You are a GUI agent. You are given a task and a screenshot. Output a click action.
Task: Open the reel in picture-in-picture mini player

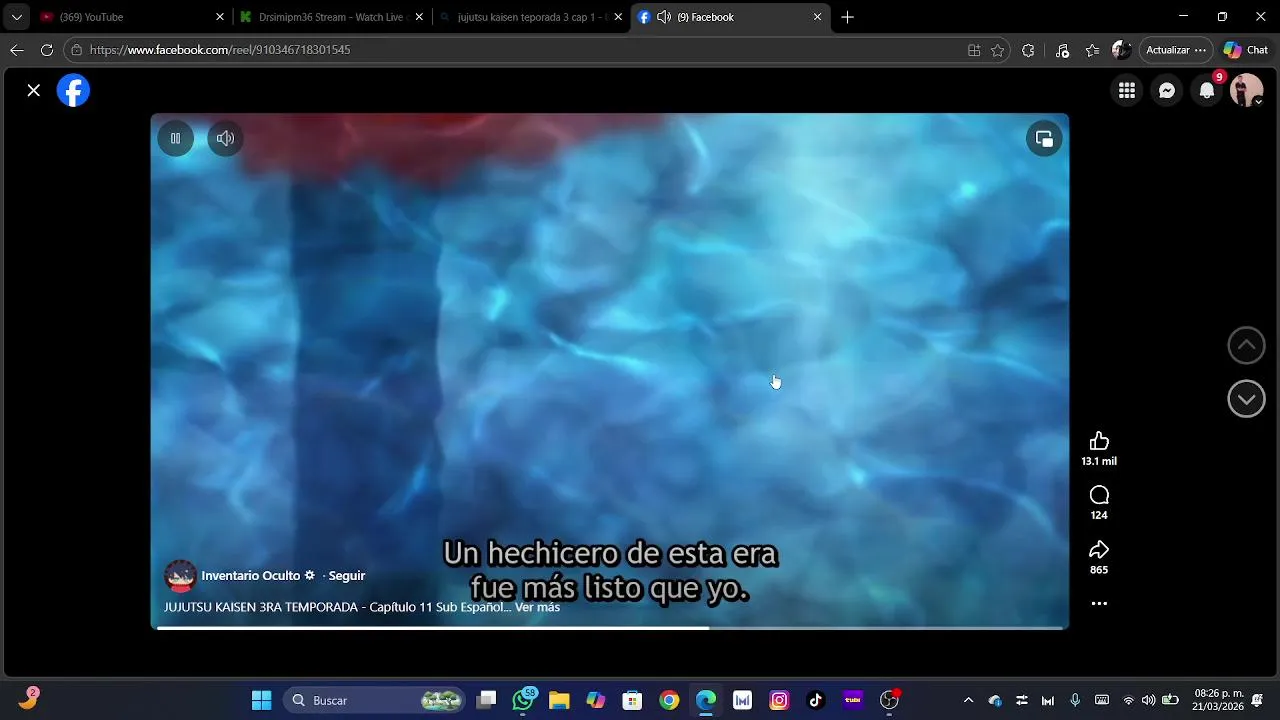1044,139
